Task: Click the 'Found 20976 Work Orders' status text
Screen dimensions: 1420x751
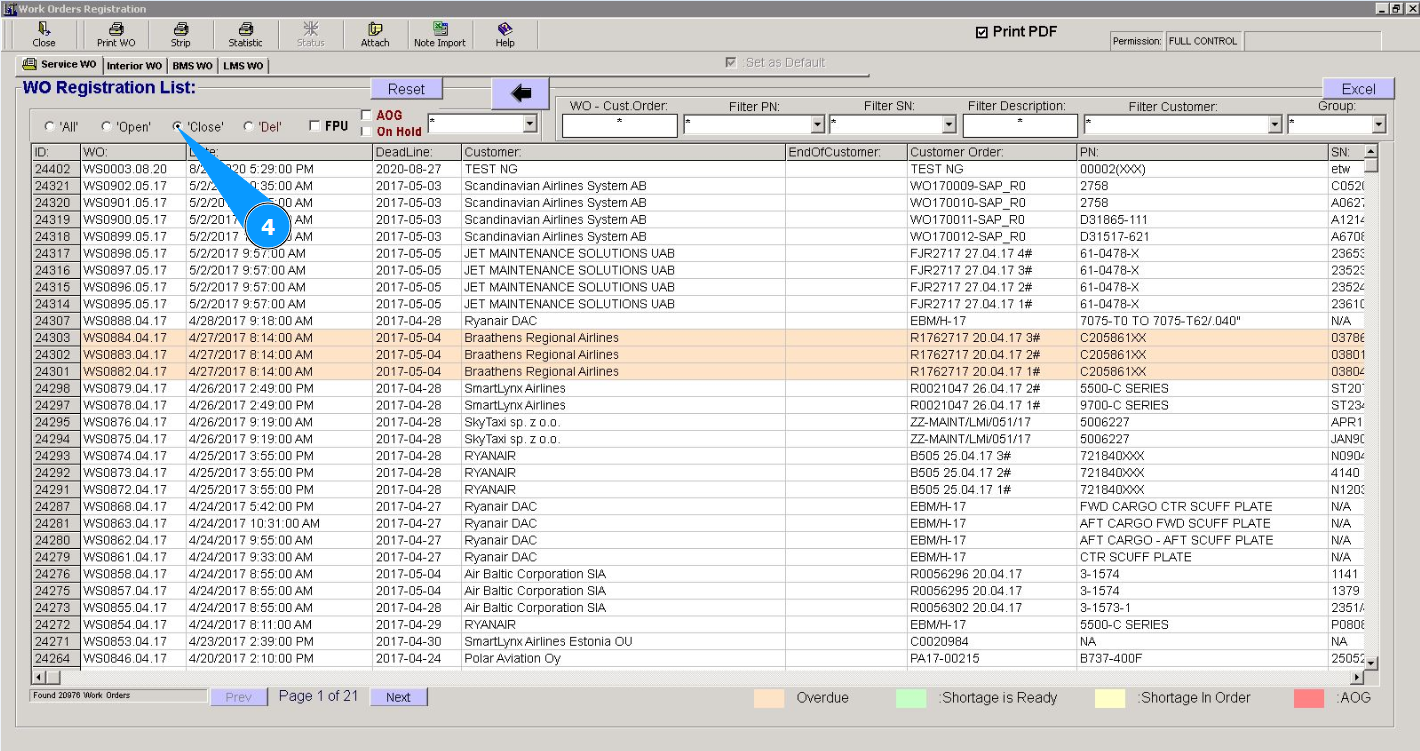Action: pos(81,695)
